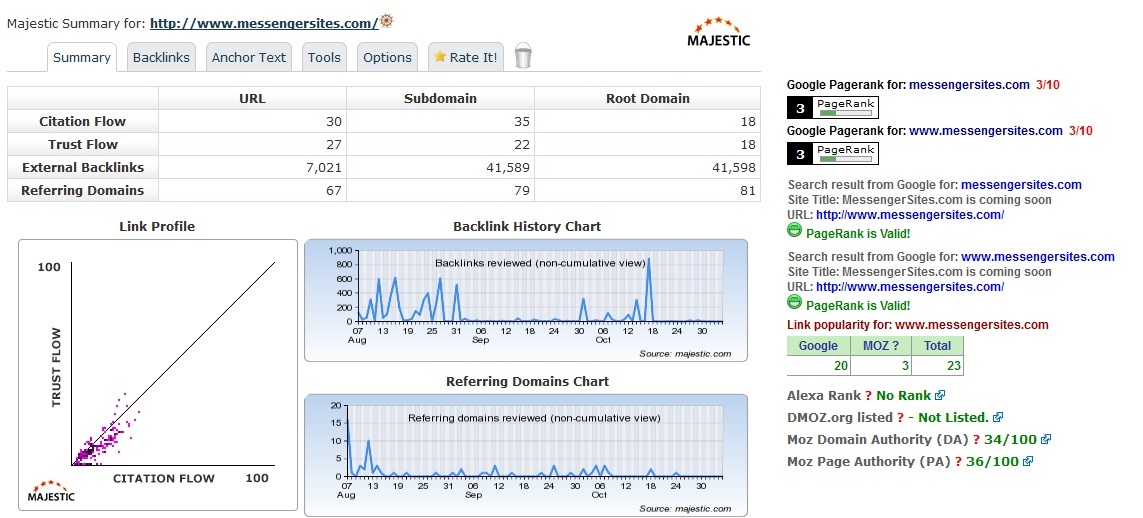Click the trash bucket icon after Rate It
The width and height of the screenshot is (1143, 518).
(523, 56)
